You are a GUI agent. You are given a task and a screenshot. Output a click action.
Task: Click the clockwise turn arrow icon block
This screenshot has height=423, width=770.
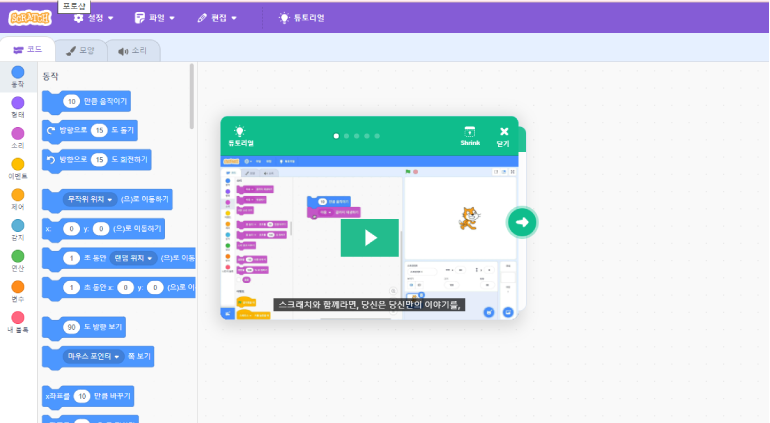[x=51, y=130]
